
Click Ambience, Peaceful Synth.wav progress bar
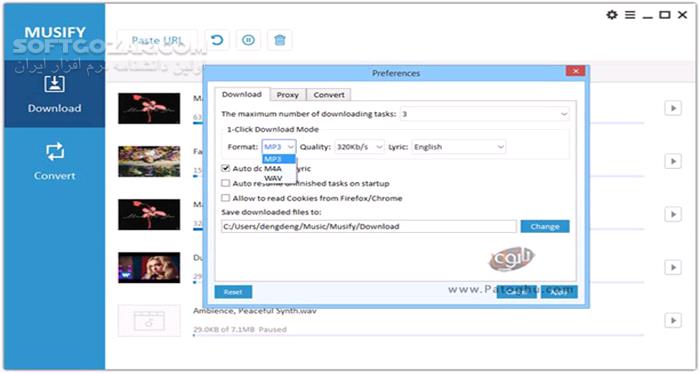point(418,335)
